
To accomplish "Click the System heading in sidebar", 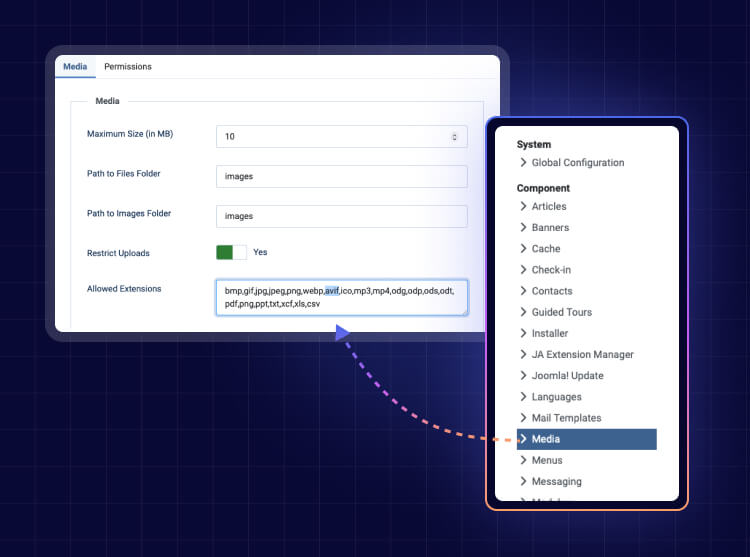I will (534, 144).
